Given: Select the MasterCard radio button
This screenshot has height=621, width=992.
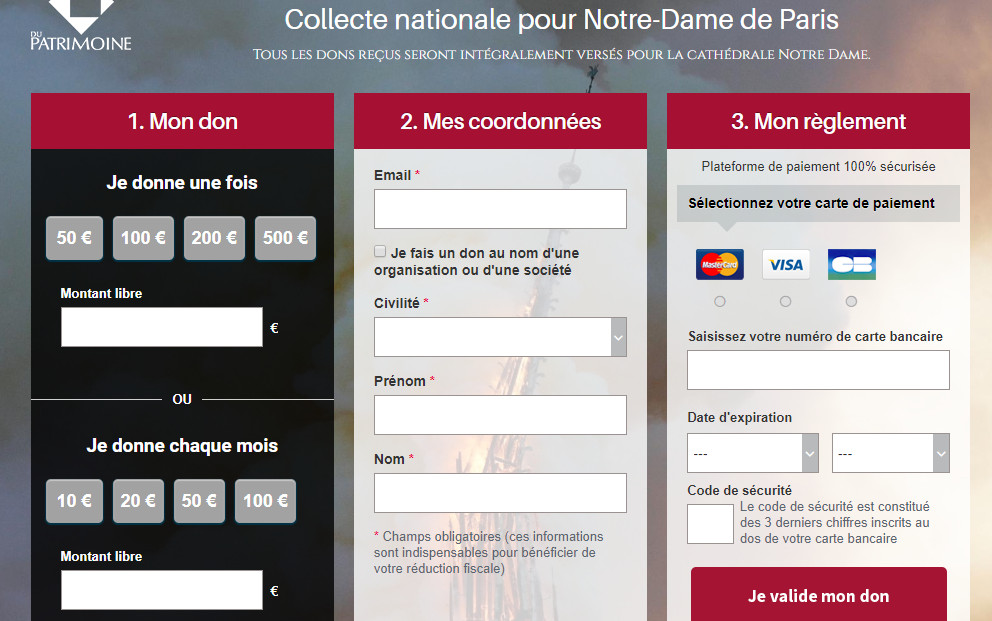Looking at the screenshot, I should 720,301.
